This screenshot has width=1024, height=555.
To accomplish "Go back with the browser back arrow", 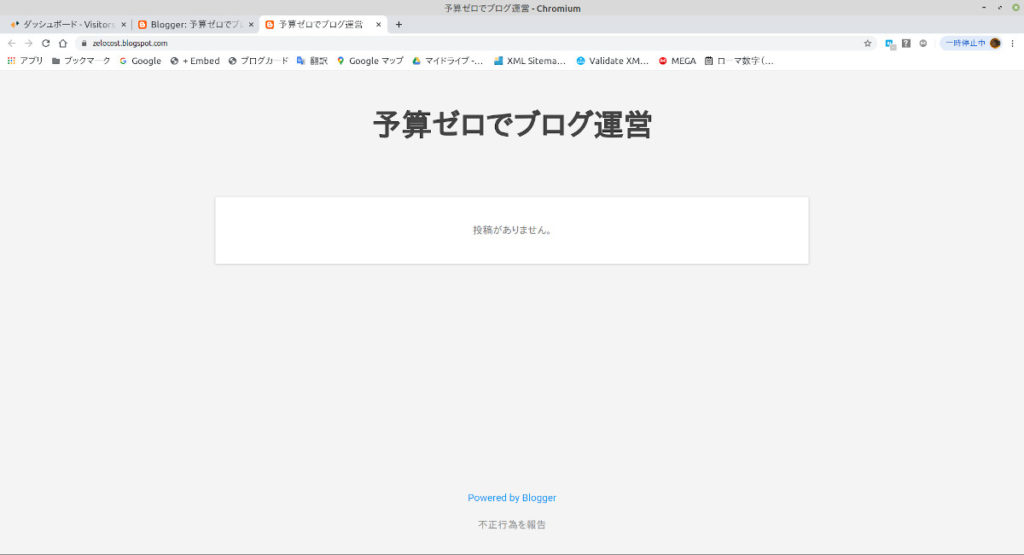I will [12, 43].
